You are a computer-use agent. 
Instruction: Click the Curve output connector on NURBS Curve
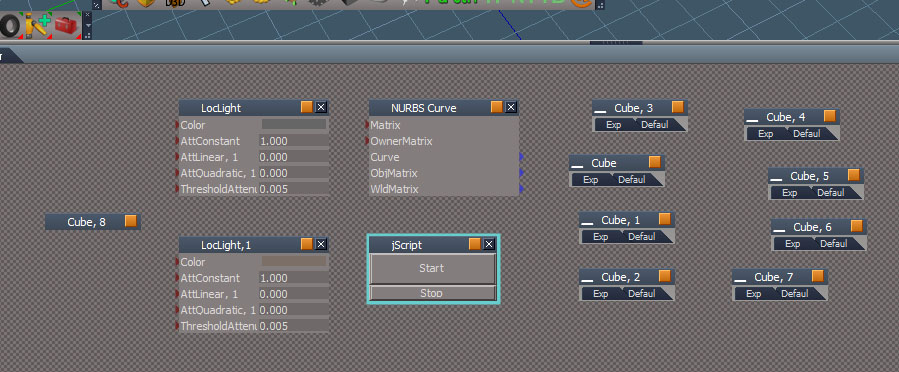(521, 156)
